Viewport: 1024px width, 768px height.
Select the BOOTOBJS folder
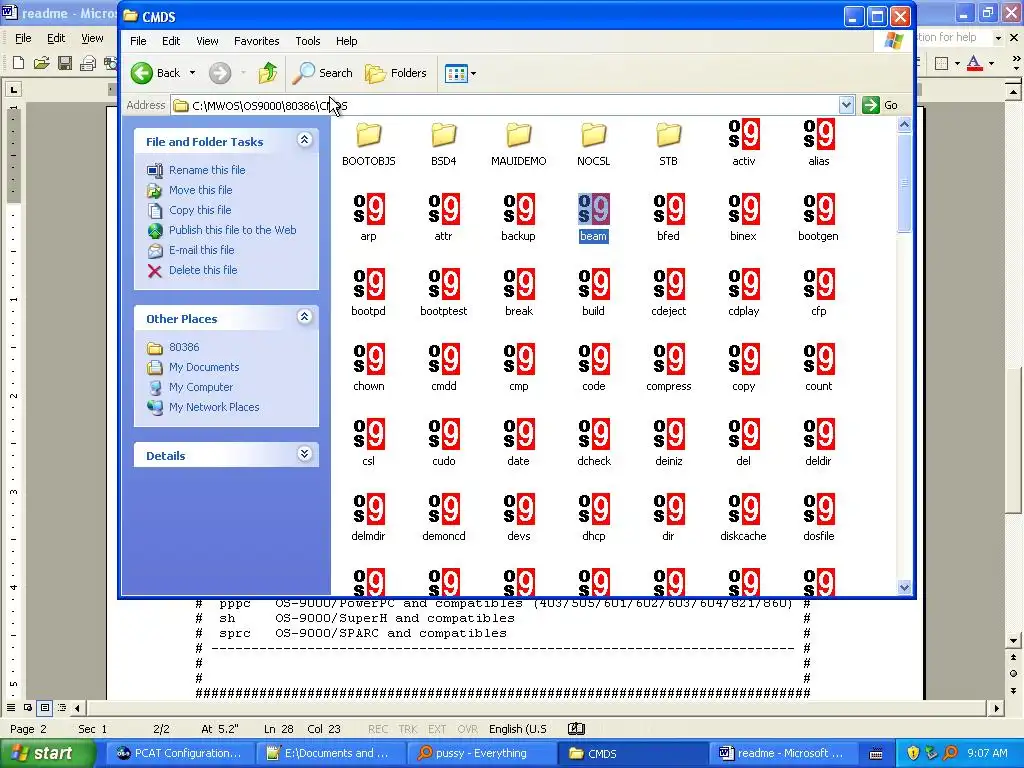tap(368, 135)
